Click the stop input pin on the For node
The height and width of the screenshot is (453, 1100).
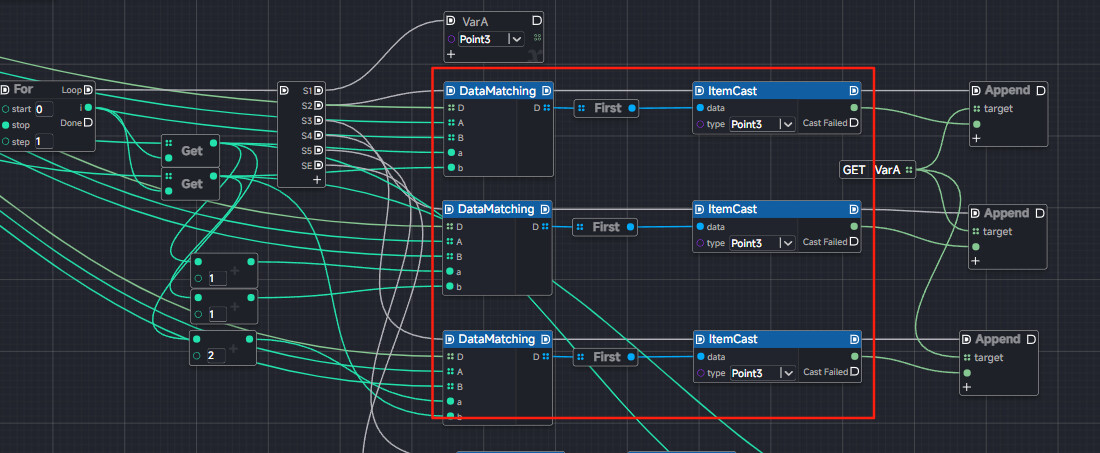tap(6, 125)
